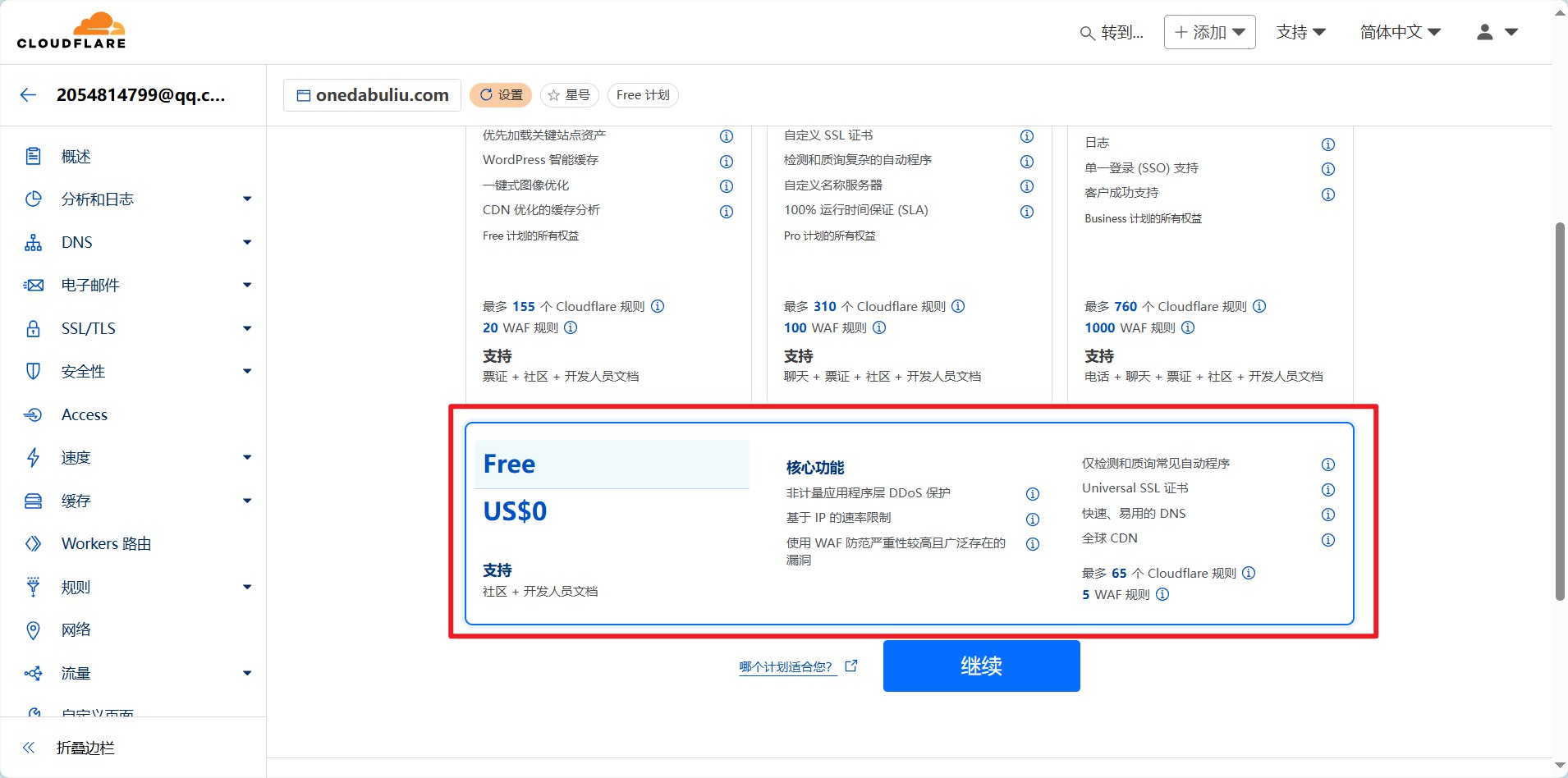Click the 电子邮件 envelope icon

click(x=33, y=285)
